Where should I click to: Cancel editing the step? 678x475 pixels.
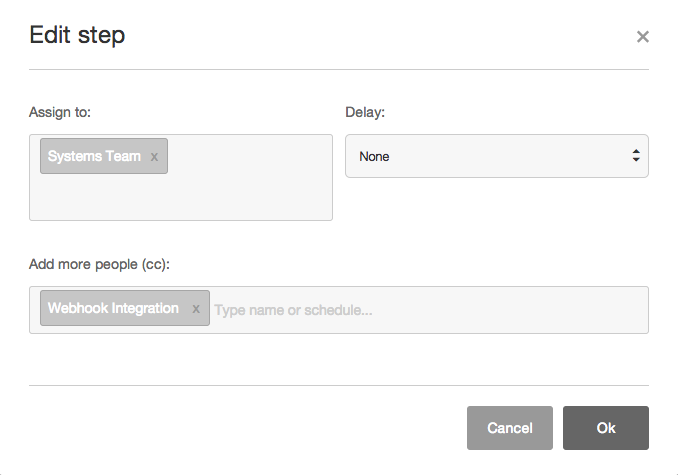[510, 428]
